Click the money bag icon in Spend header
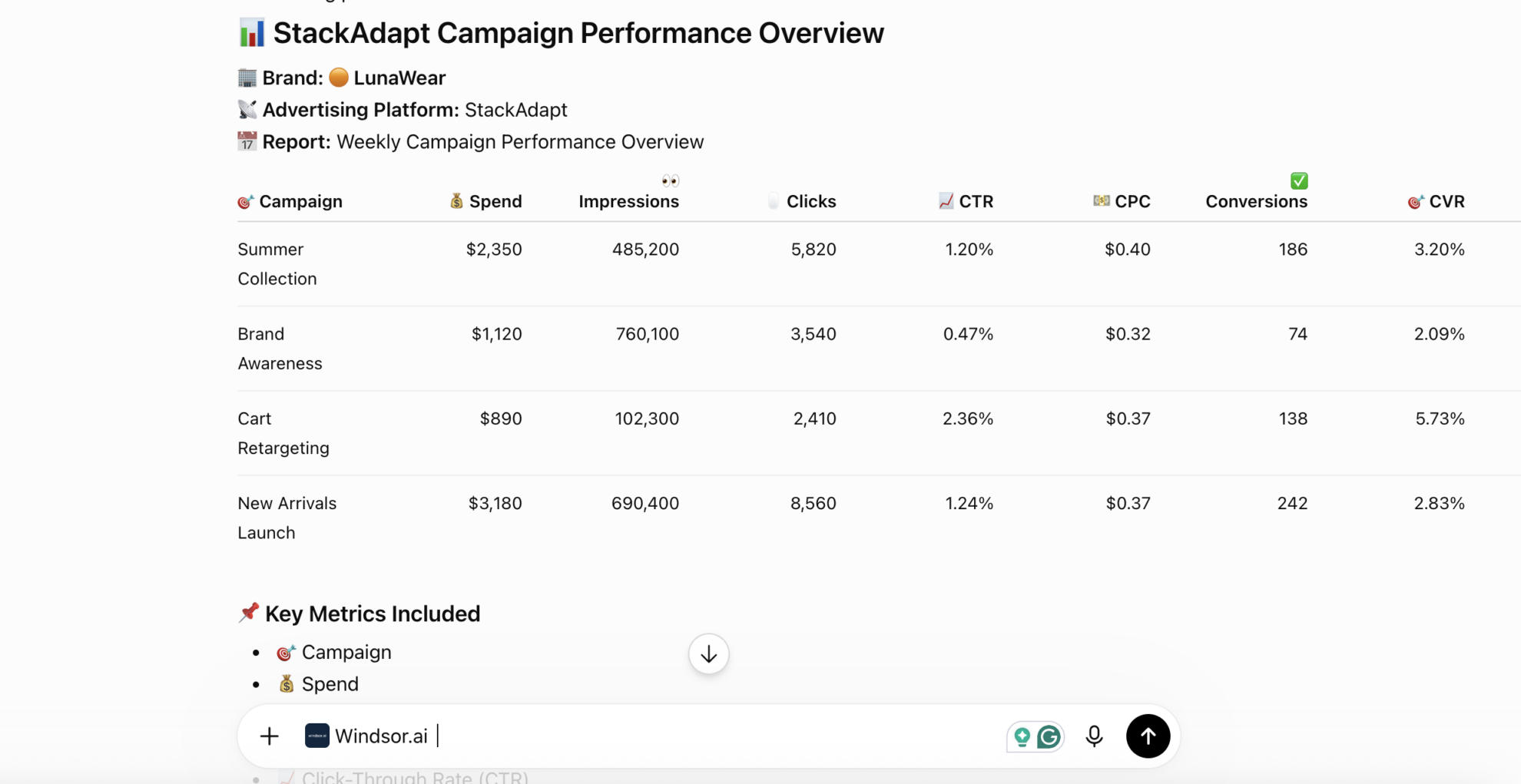This screenshot has height=784, width=1521. click(456, 201)
